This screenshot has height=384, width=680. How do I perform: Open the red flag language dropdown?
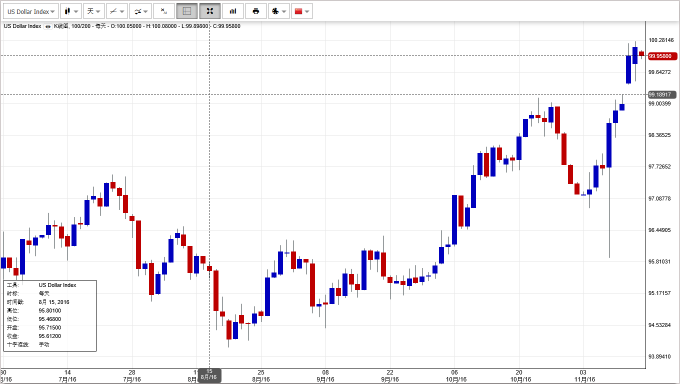point(302,11)
